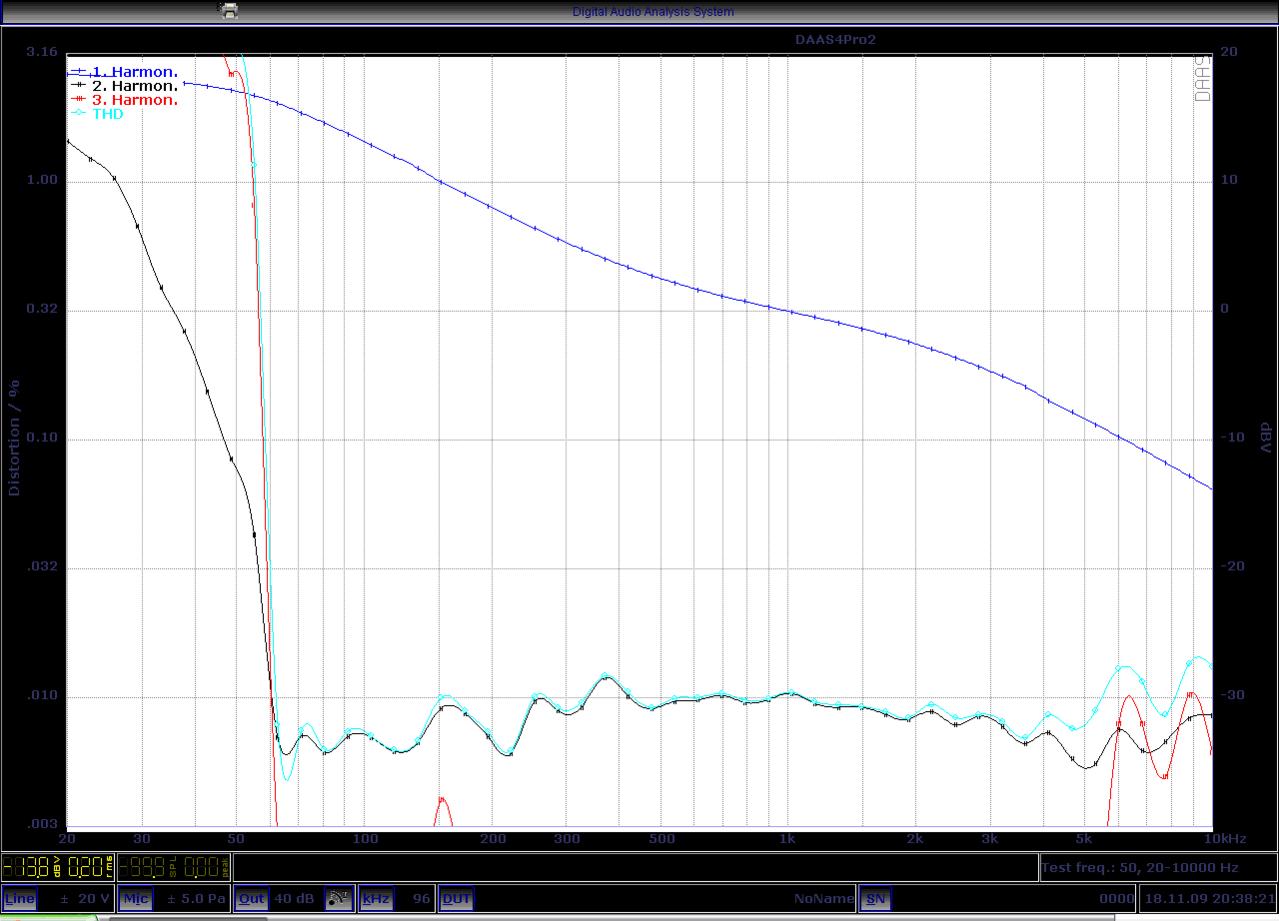Click the printer icon in title bar

pos(229,11)
